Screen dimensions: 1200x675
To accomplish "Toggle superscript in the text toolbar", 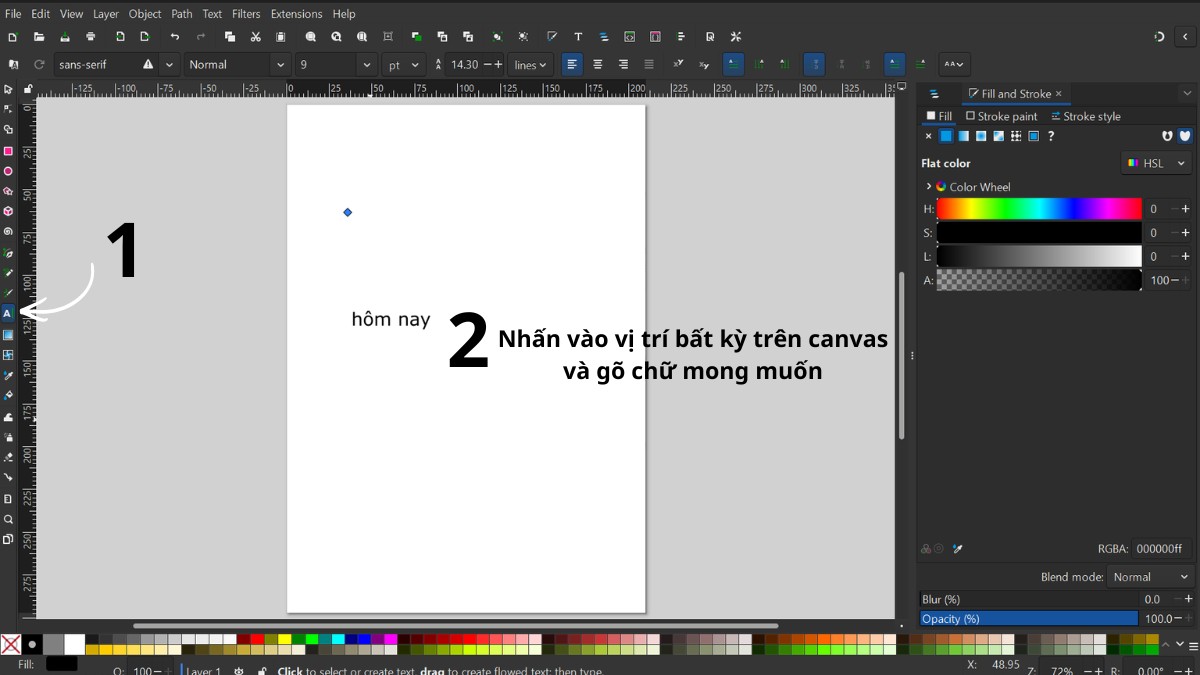I will coord(677,64).
